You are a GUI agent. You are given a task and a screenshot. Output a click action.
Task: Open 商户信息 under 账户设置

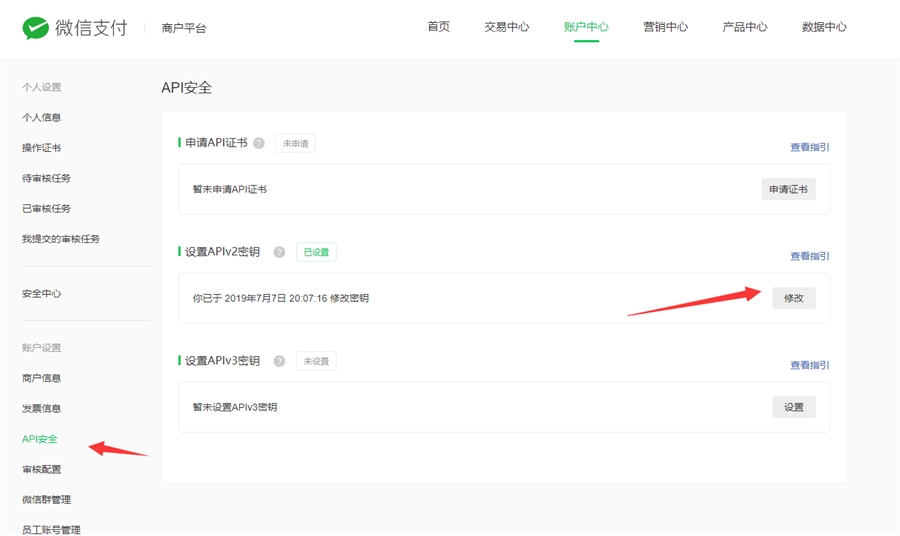pos(42,378)
